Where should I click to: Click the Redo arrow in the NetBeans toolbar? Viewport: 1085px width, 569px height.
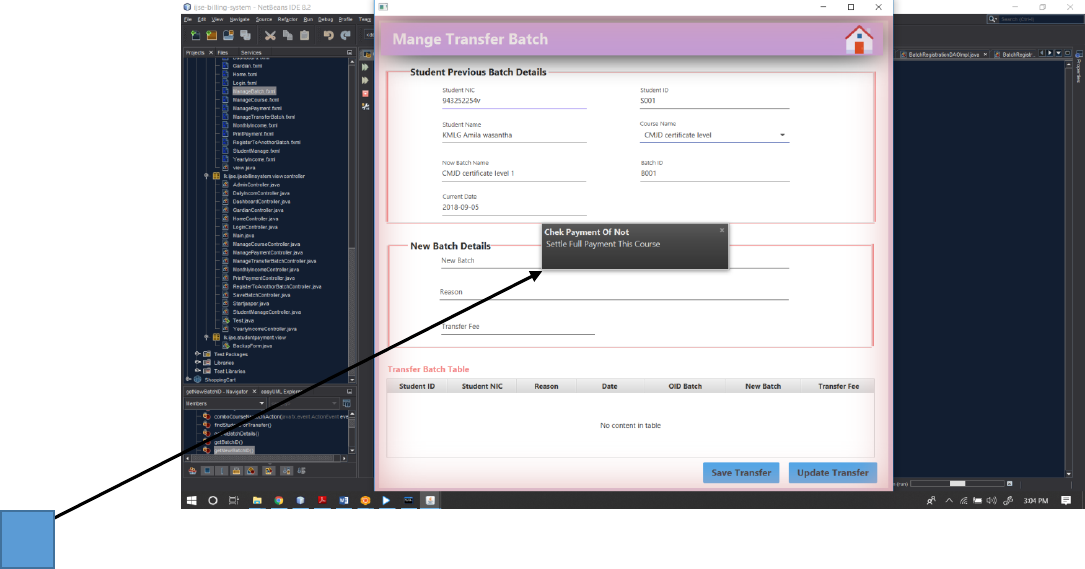coord(345,35)
